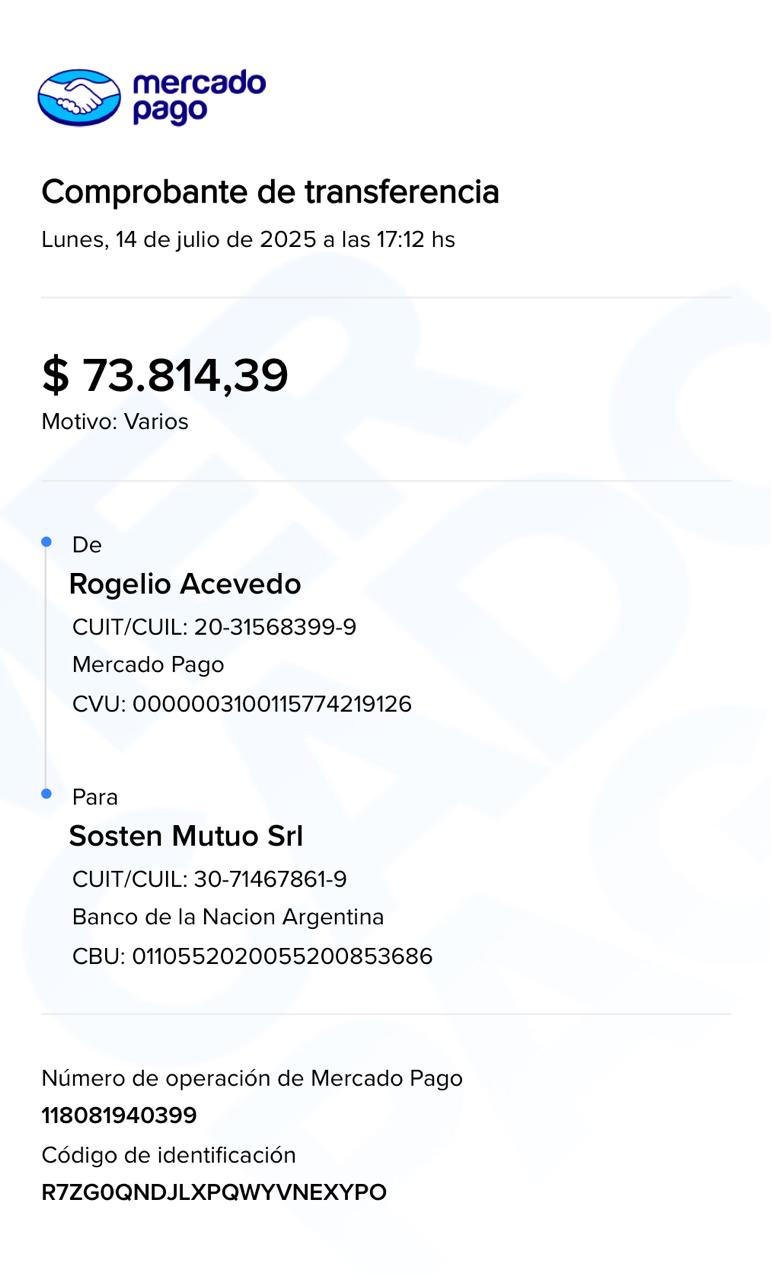Click the Banco de la Nacion Argentina text
This screenshot has width=772, height=1280.
tap(228, 917)
